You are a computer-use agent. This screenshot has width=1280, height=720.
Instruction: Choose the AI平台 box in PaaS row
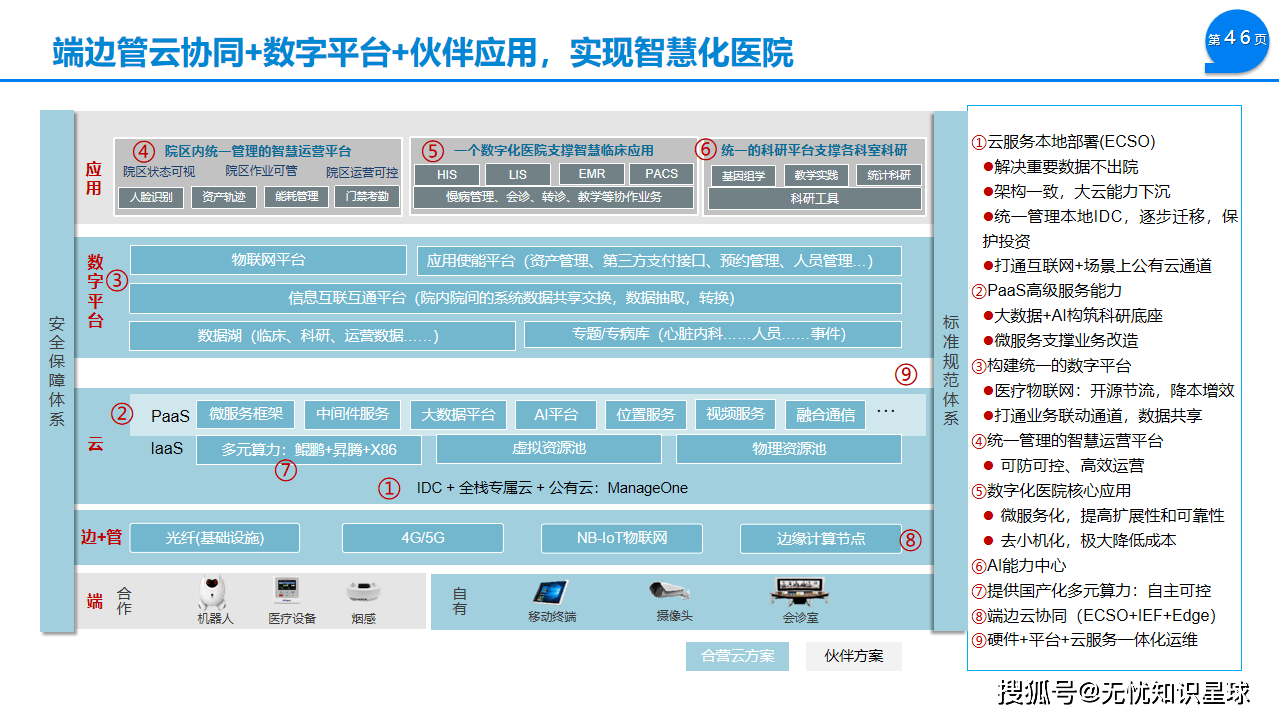coord(556,414)
